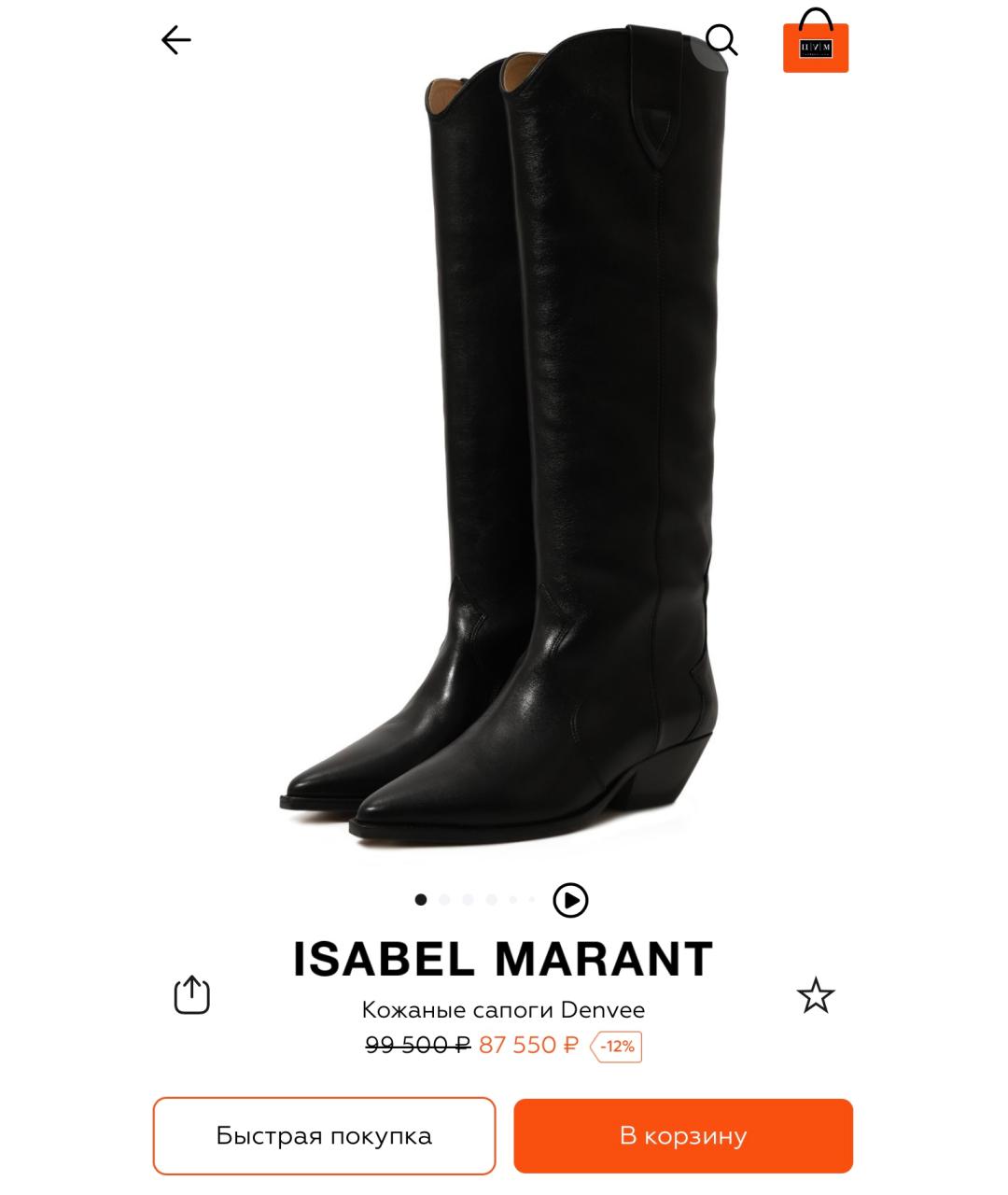Screen dimensions: 1008x1195
Task: Jump to the third image dot
Action: pyautogui.click(x=468, y=900)
